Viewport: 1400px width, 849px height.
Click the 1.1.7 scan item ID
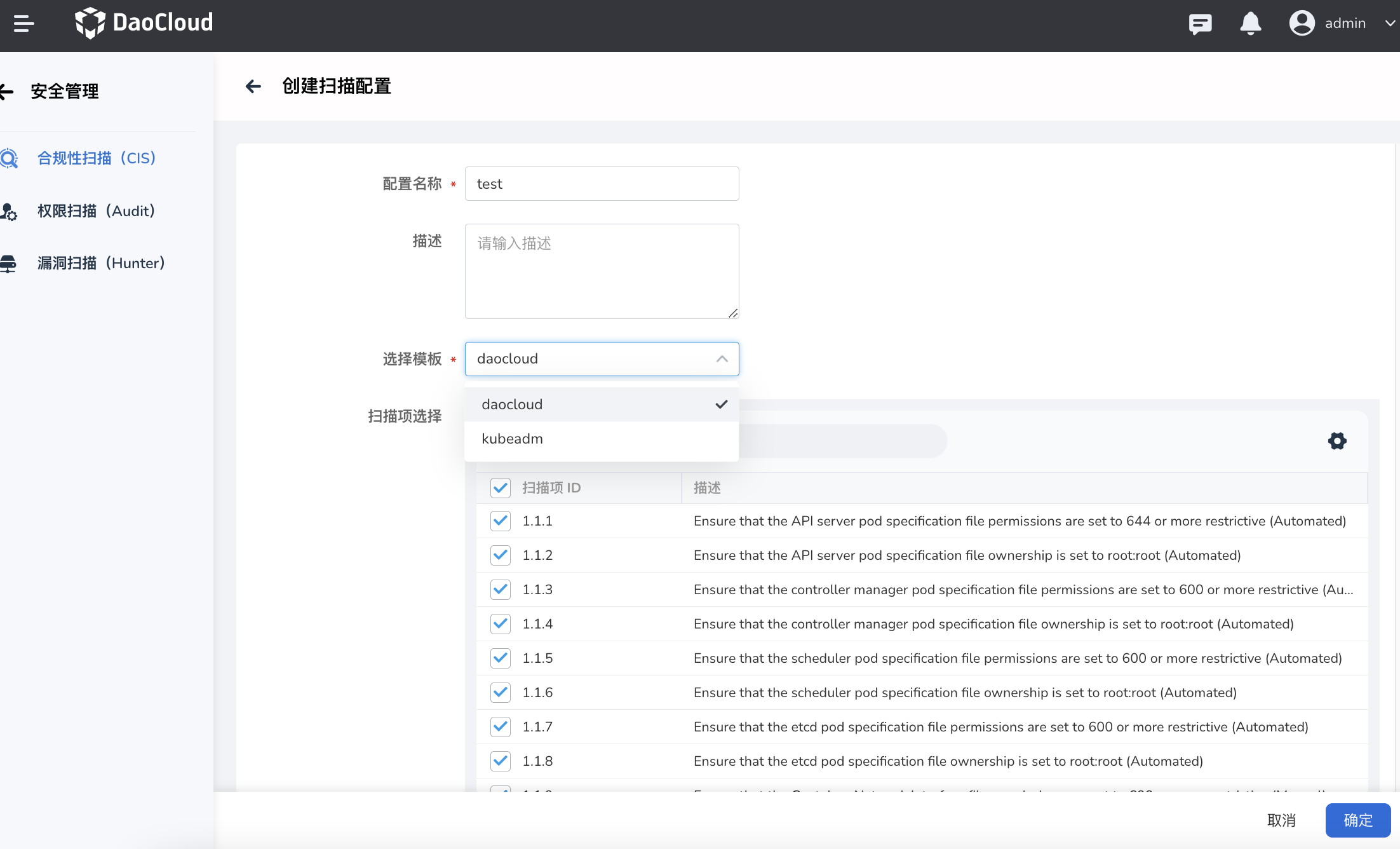click(537, 727)
